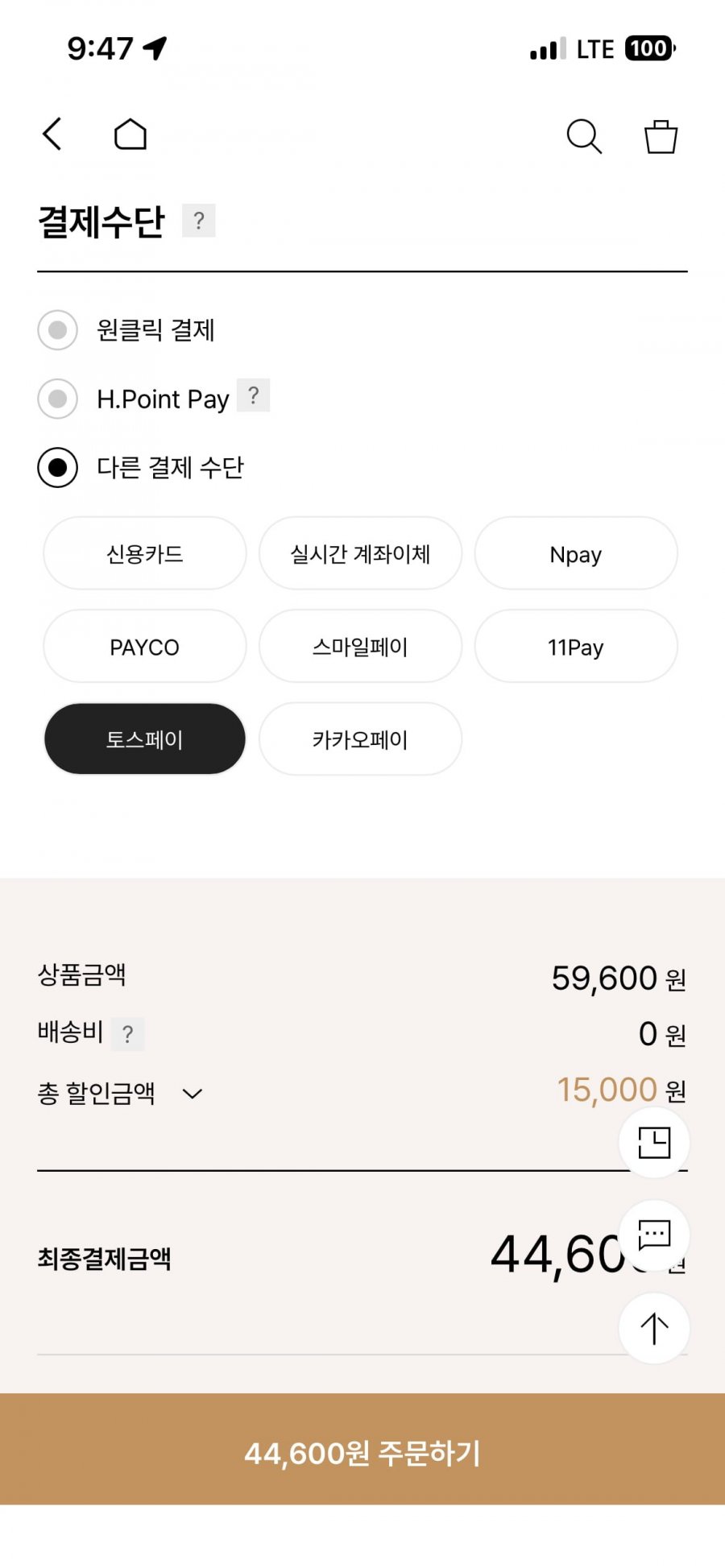
Task: Open the chat bubble floating button
Action: [x=654, y=1235]
